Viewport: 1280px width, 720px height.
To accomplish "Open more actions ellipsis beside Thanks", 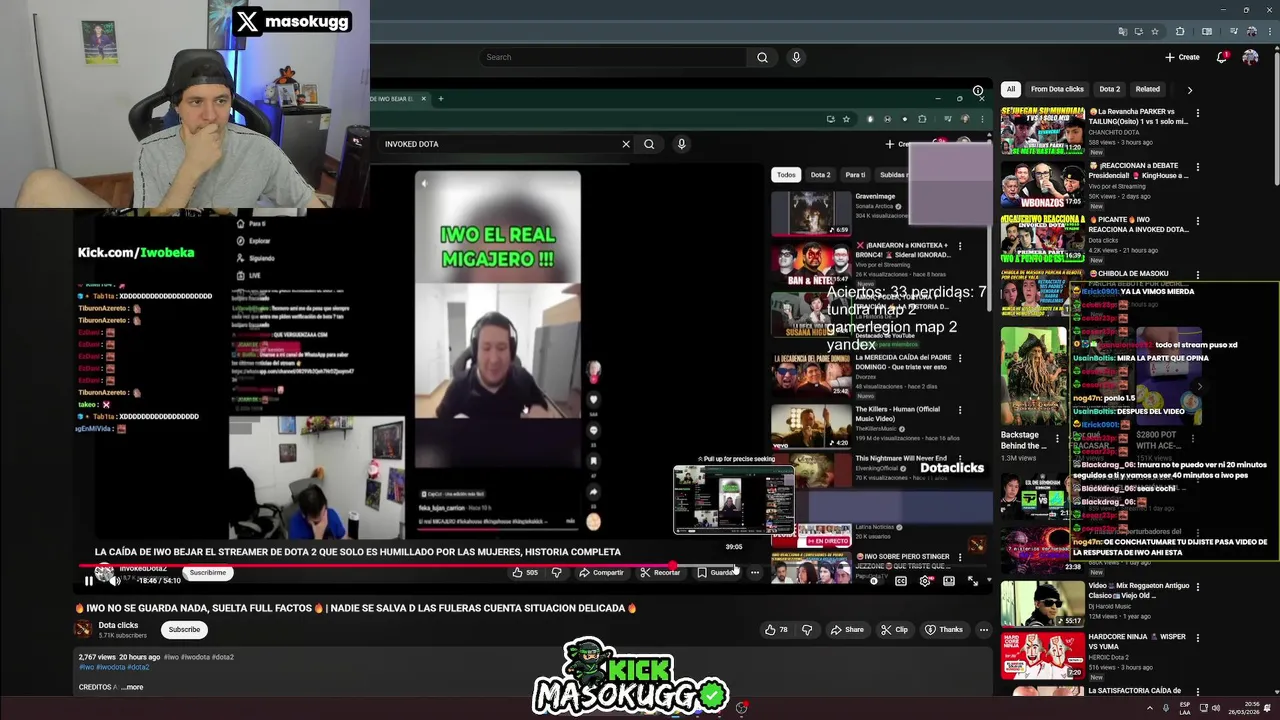I will point(984,630).
